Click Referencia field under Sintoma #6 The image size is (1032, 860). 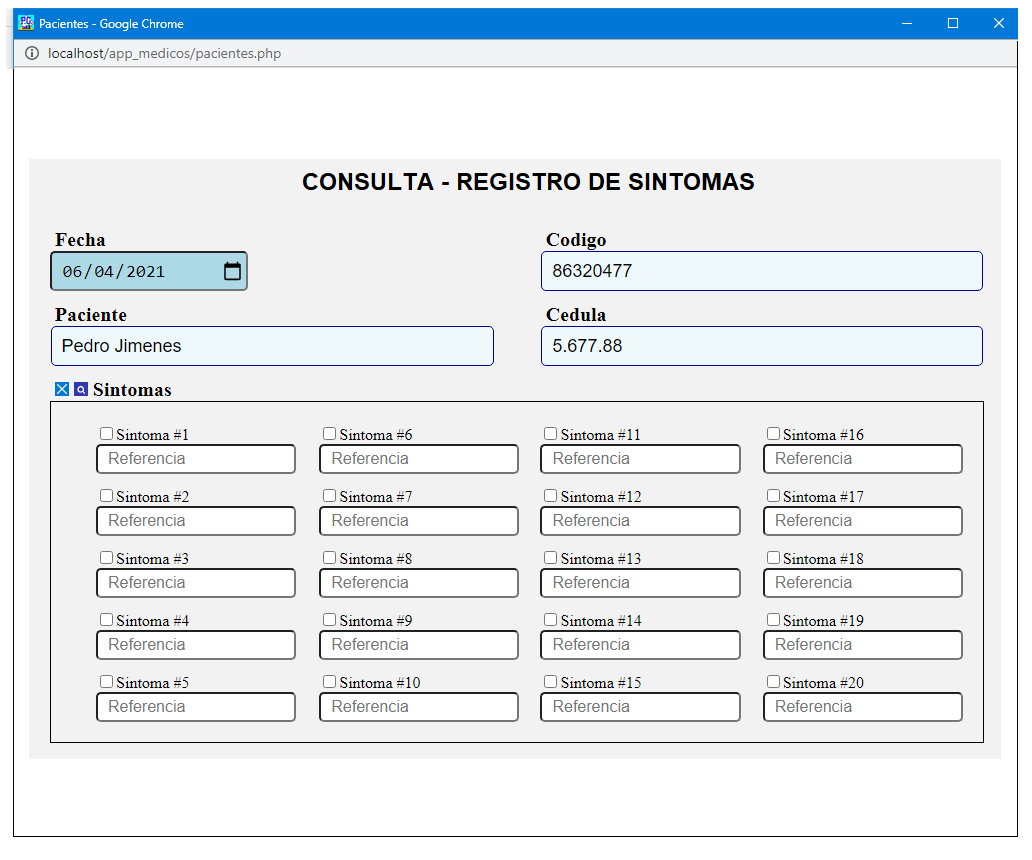(x=419, y=459)
